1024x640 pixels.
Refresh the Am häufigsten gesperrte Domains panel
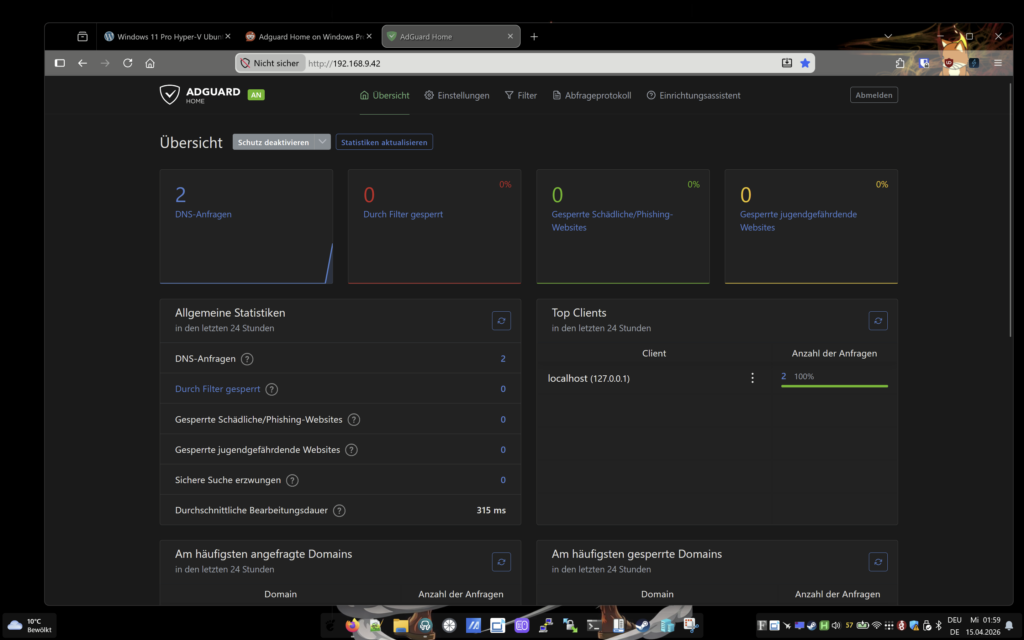(878, 562)
